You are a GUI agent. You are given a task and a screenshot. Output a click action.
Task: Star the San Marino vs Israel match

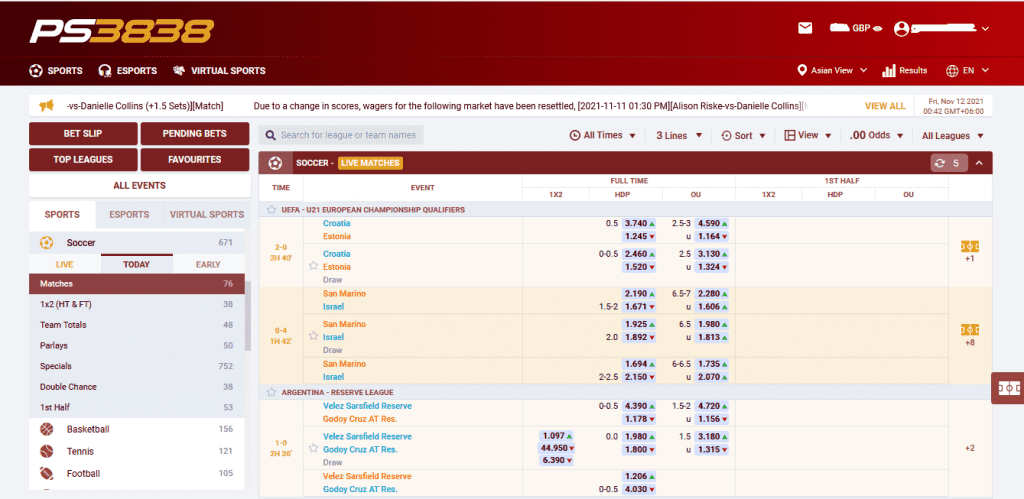pyautogui.click(x=313, y=337)
